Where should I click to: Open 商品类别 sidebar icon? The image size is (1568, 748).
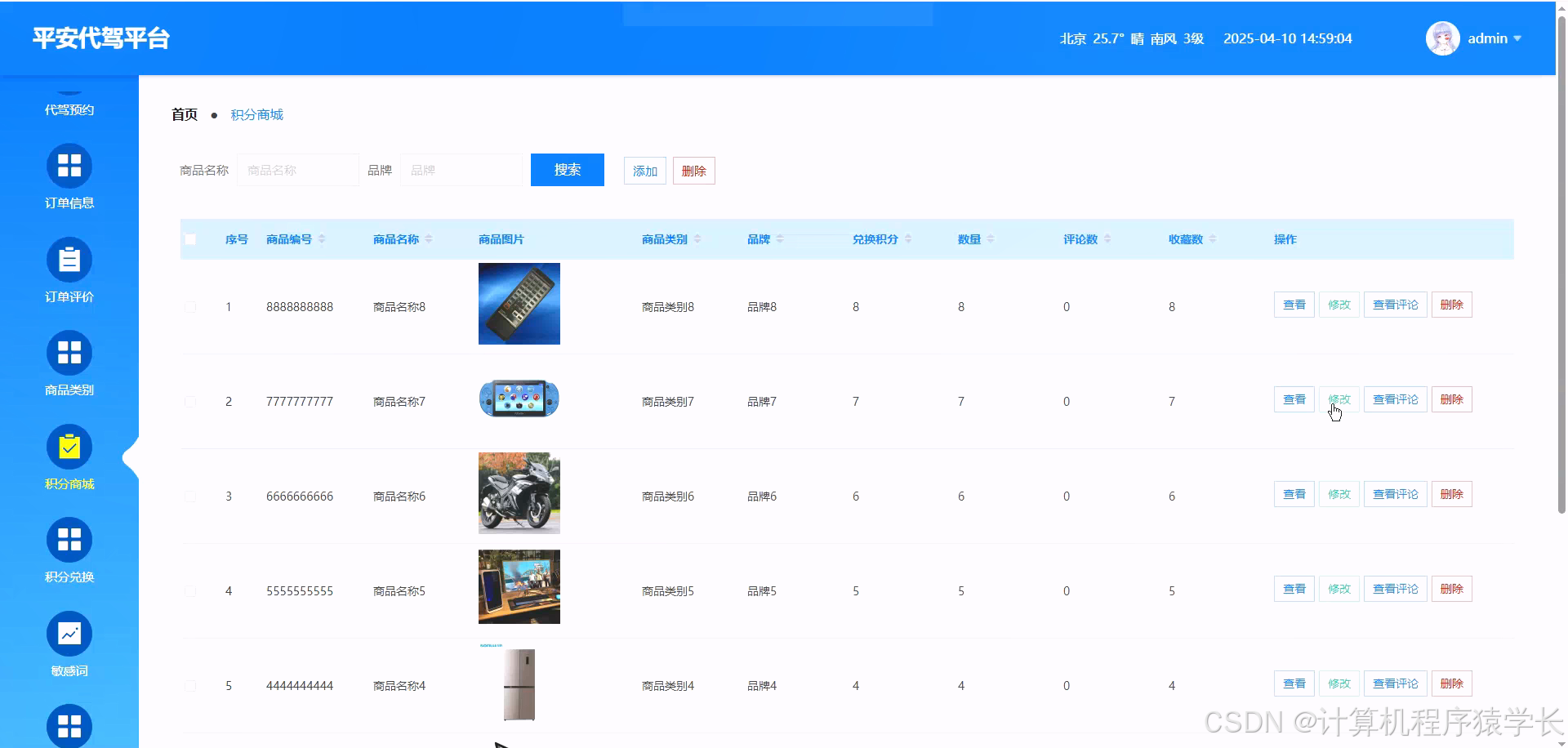(x=69, y=353)
